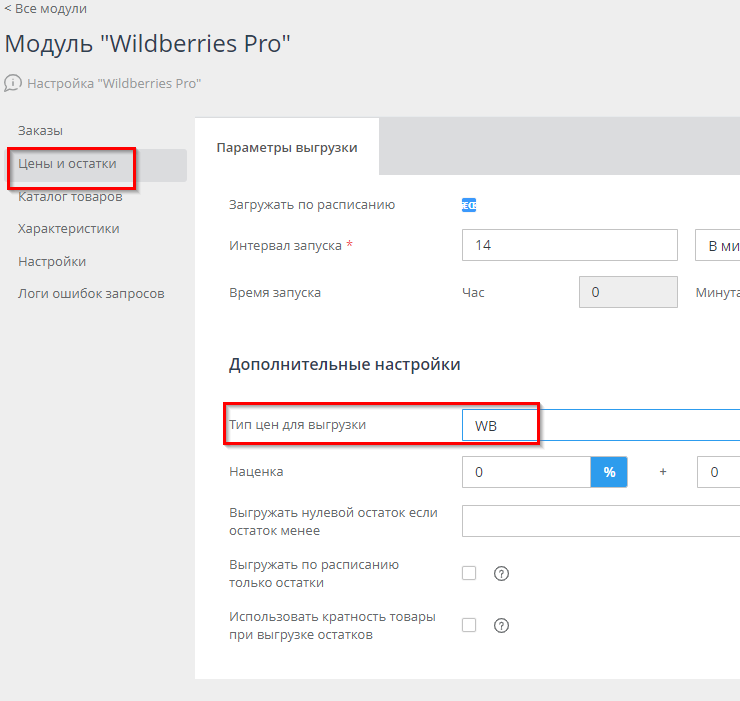Click the info icon beside Настройка "Wildberries Pro"

(13, 83)
